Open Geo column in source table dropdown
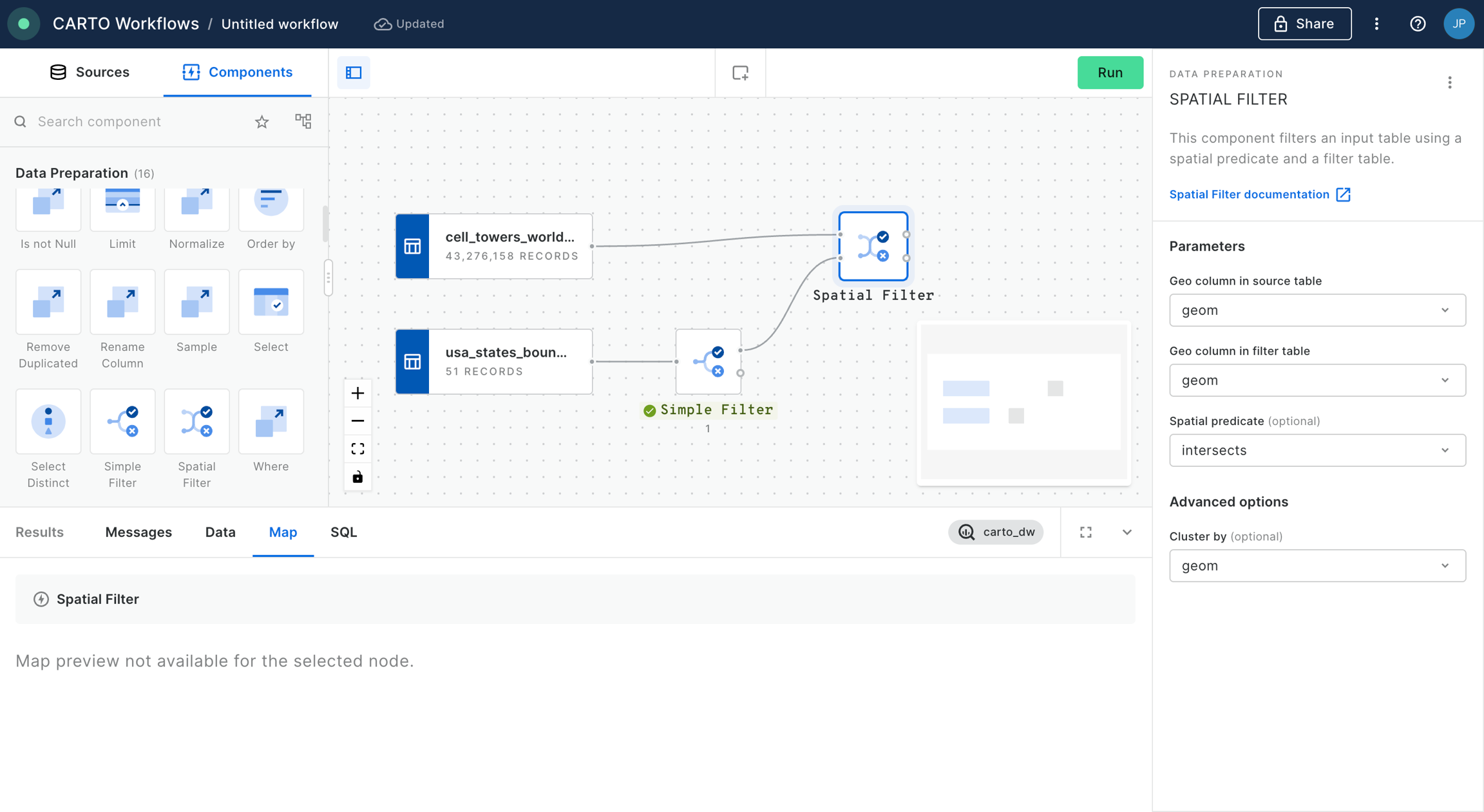 point(1317,310)
